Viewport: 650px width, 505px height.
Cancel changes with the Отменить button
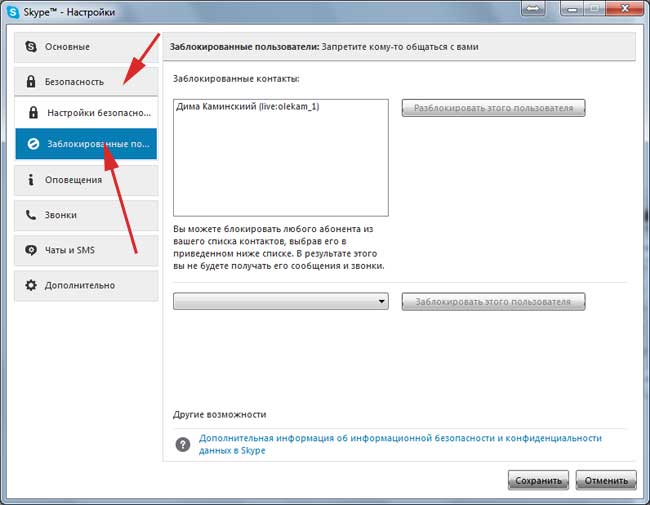(x=606, y=480)
